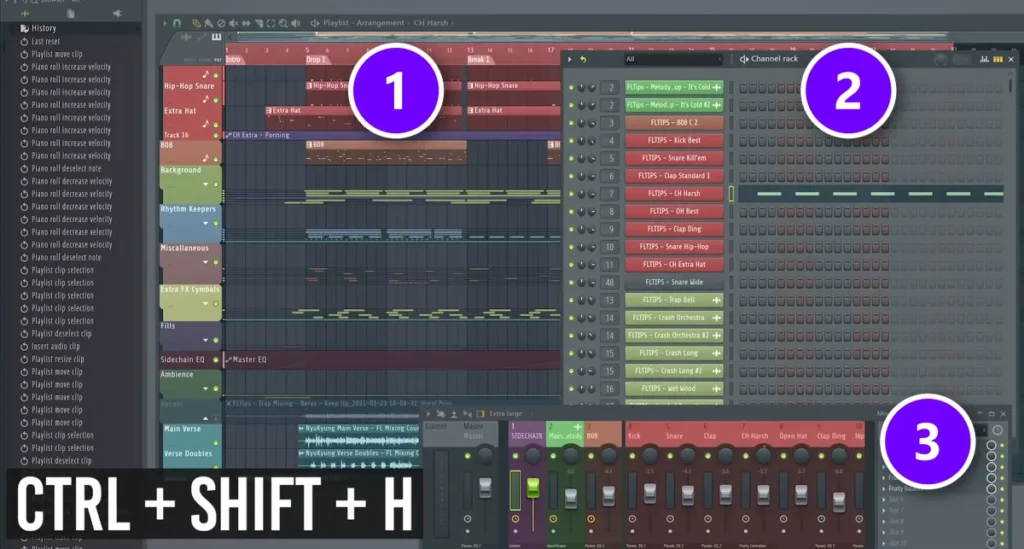Click the mixer view layout icon

tap(481, 413)
